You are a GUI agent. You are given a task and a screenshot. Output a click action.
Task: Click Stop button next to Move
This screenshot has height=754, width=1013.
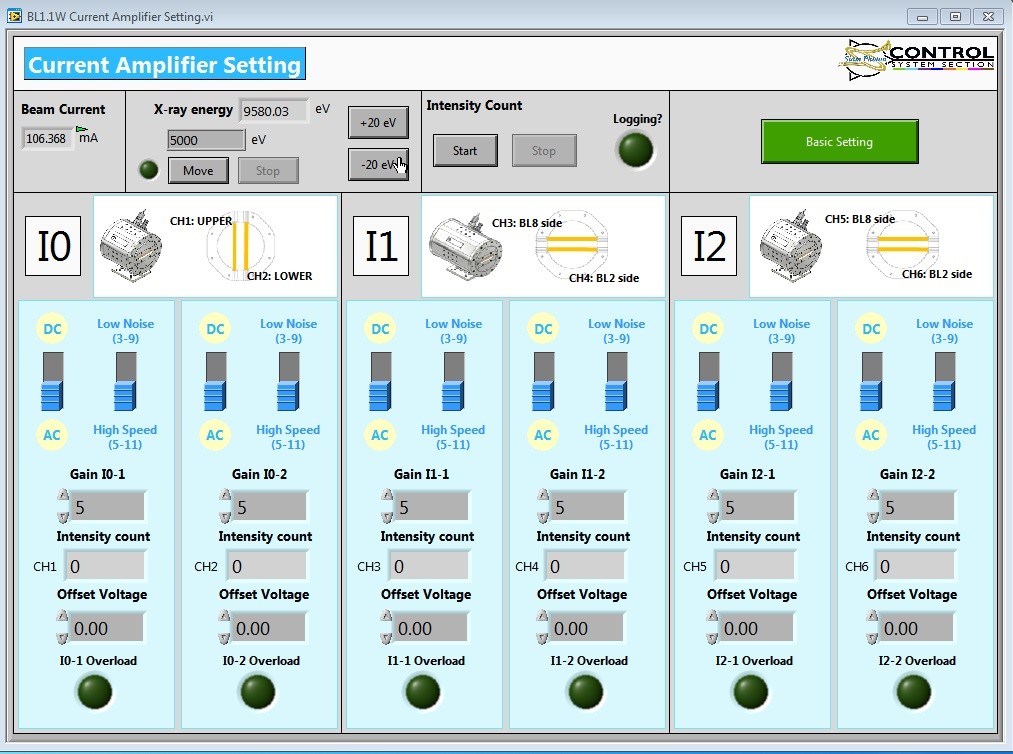point(267,171)
